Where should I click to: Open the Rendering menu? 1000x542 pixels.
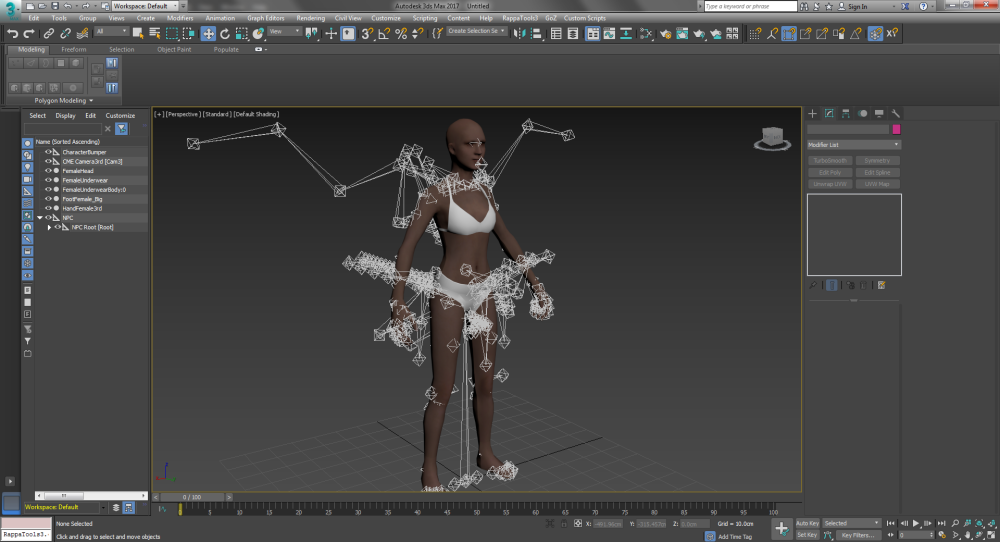(311, 18)
